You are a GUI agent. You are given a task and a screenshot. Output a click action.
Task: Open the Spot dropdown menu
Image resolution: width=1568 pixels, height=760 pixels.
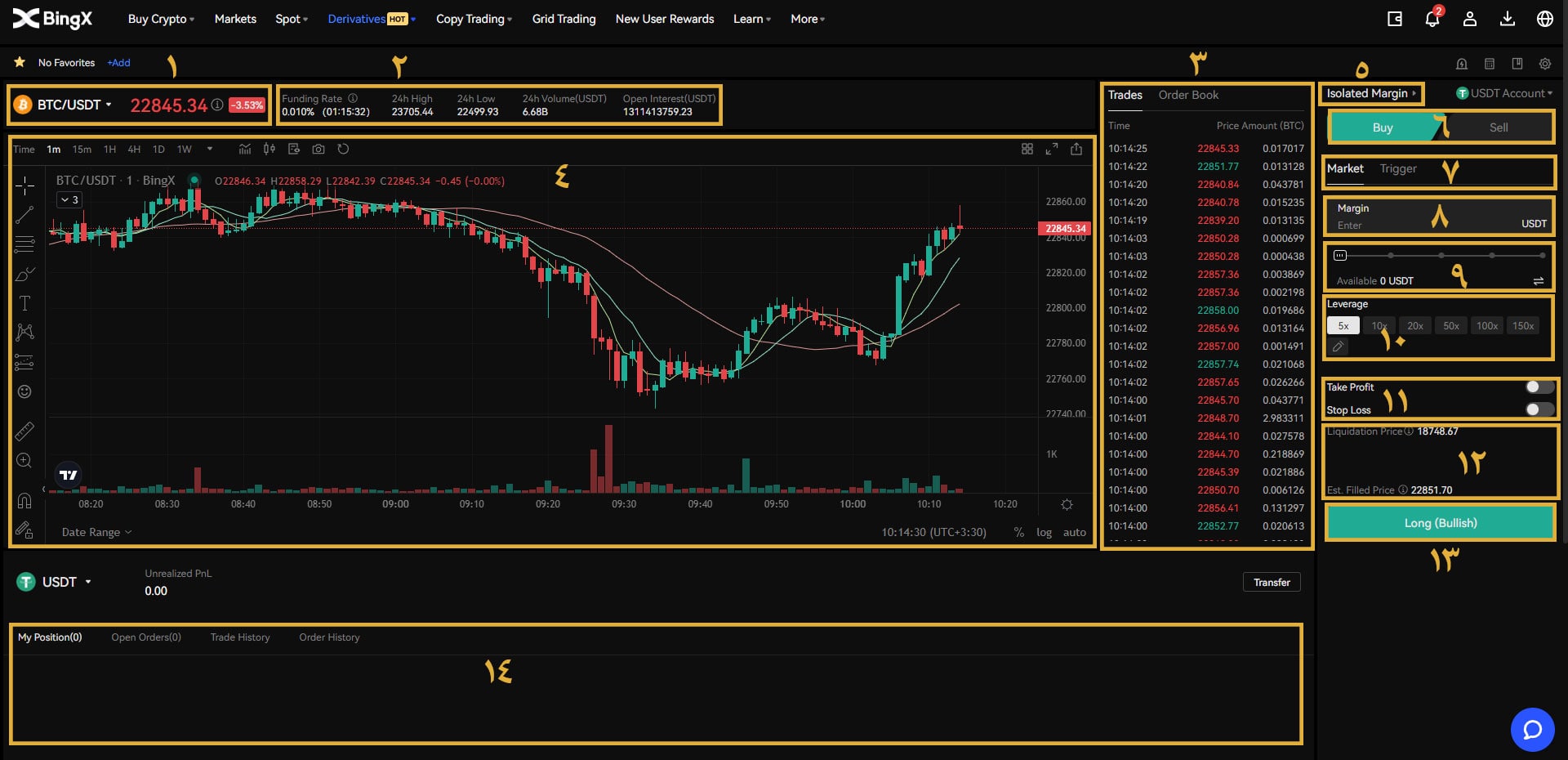pyautogui.click(x=292, y=19)
